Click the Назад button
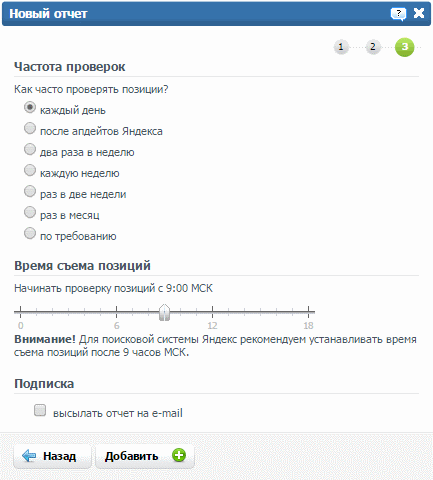 click(52, 456)
